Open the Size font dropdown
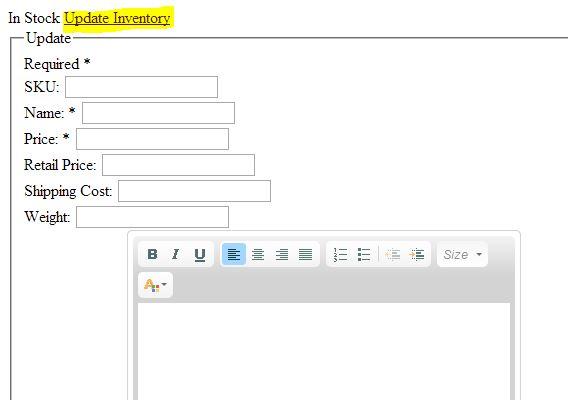 462,254
